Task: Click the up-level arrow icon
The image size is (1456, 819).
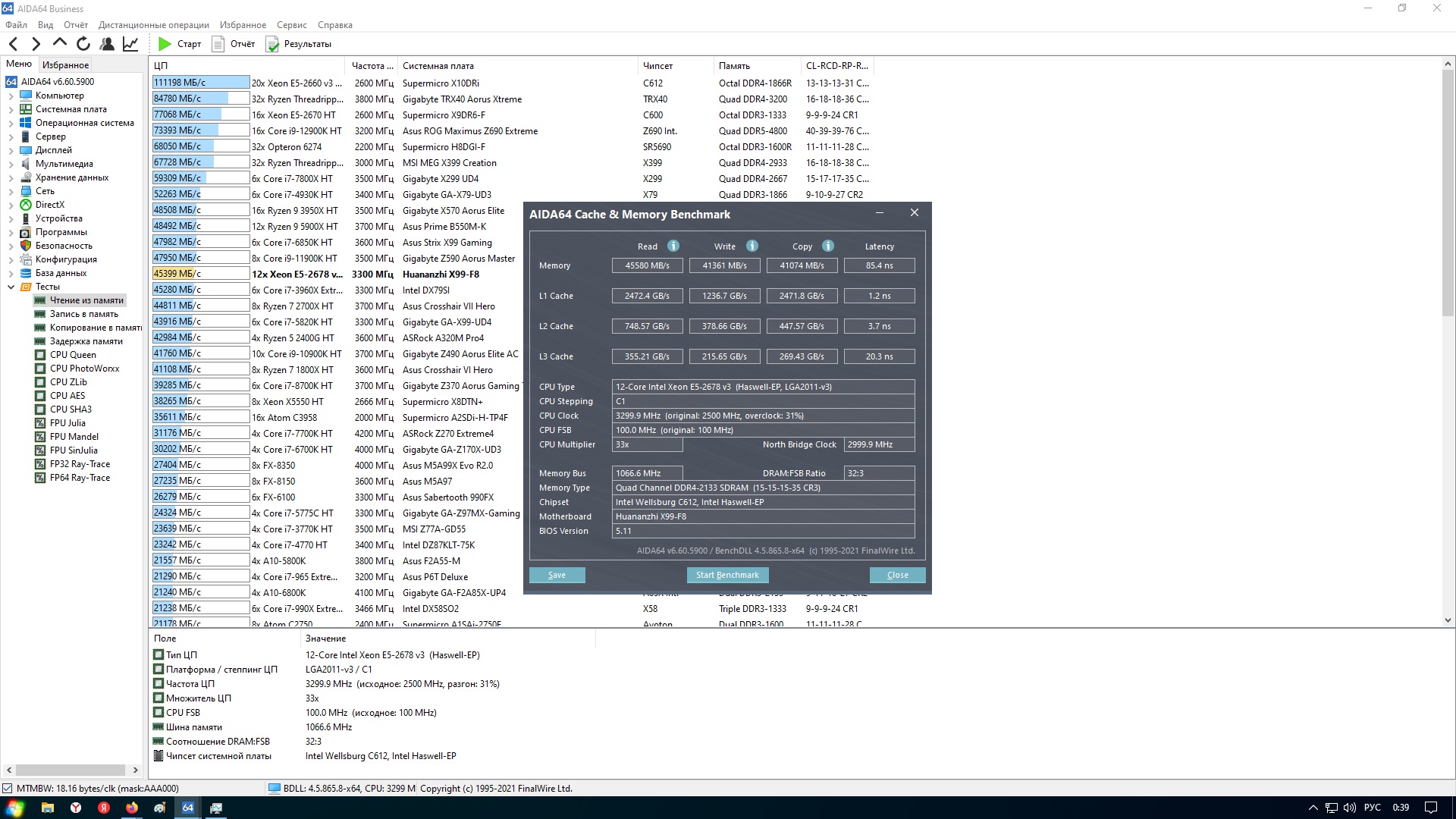Action: [60, 43]
